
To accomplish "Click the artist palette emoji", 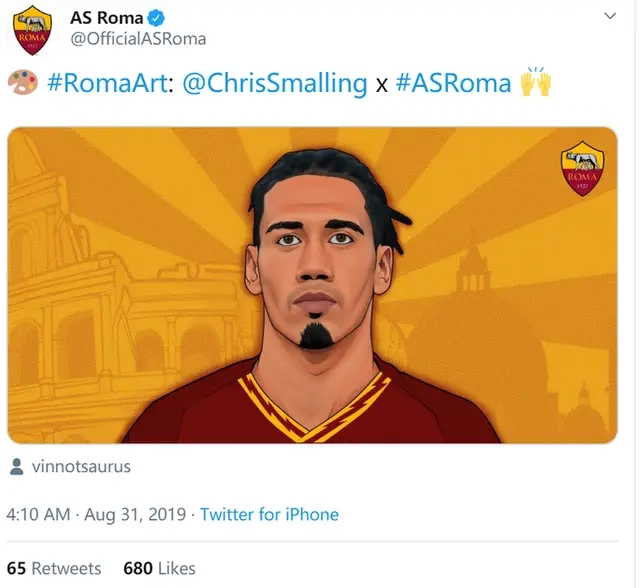I will 23,83.
